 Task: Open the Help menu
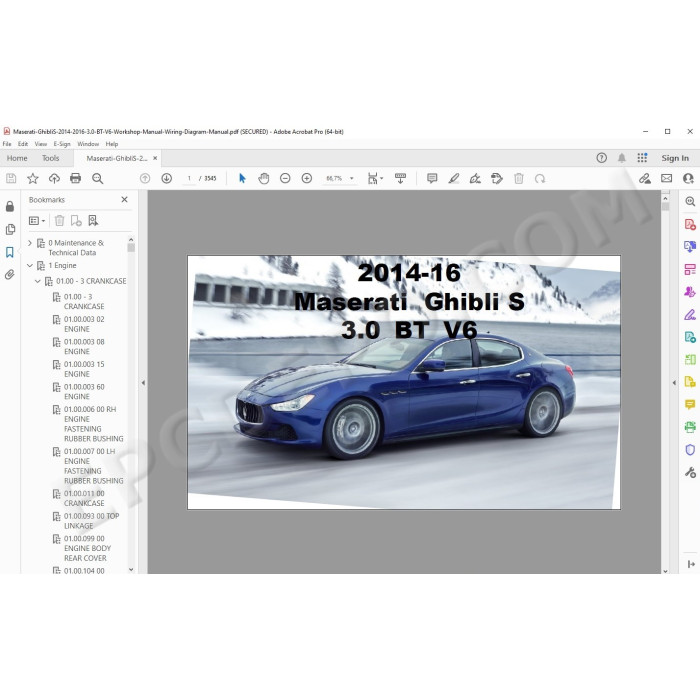tap(112, 144)
